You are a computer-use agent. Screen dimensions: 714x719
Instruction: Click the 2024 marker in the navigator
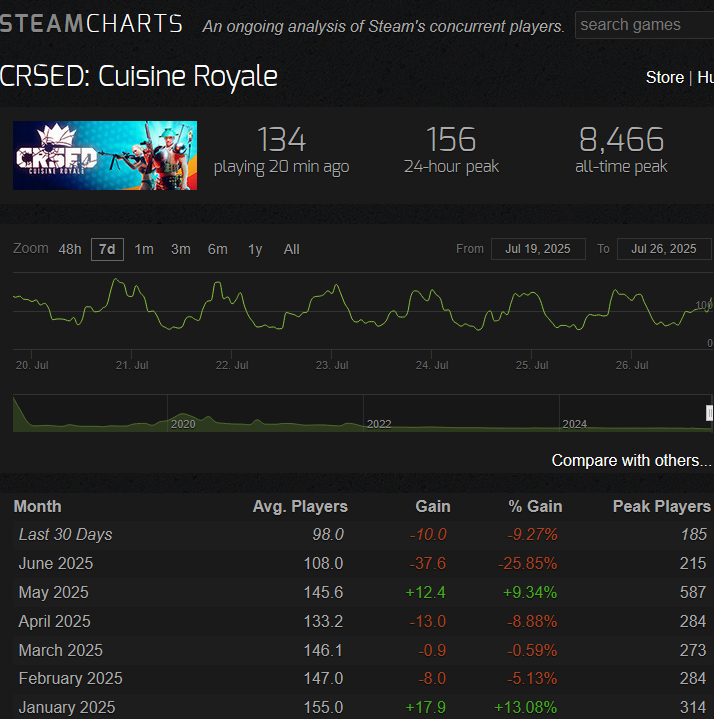pyautogui.click(x=575, y=424)
